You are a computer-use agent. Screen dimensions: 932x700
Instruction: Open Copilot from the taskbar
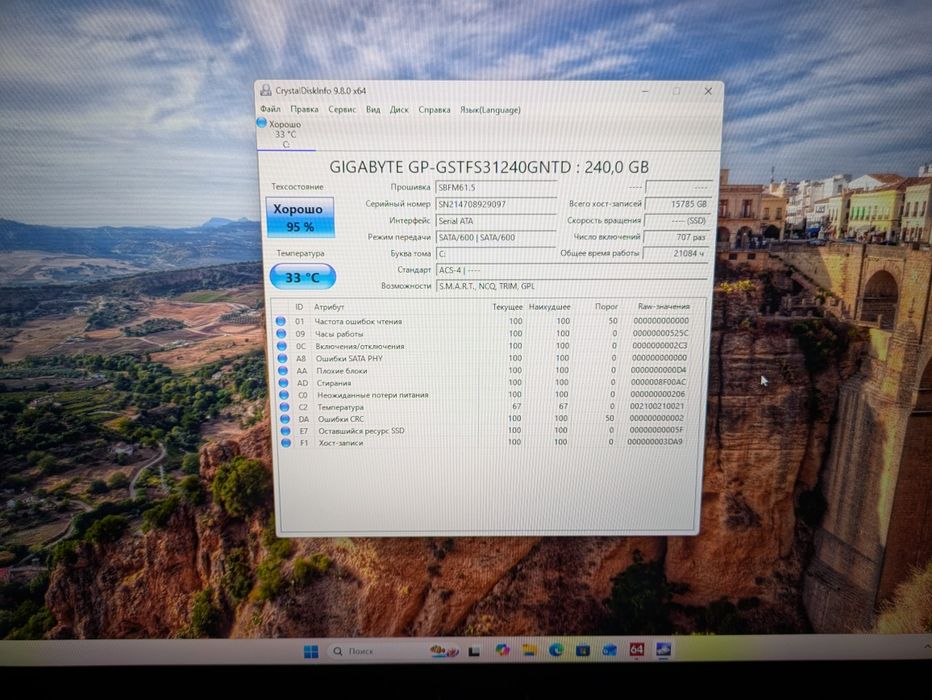tap(503, 650)
